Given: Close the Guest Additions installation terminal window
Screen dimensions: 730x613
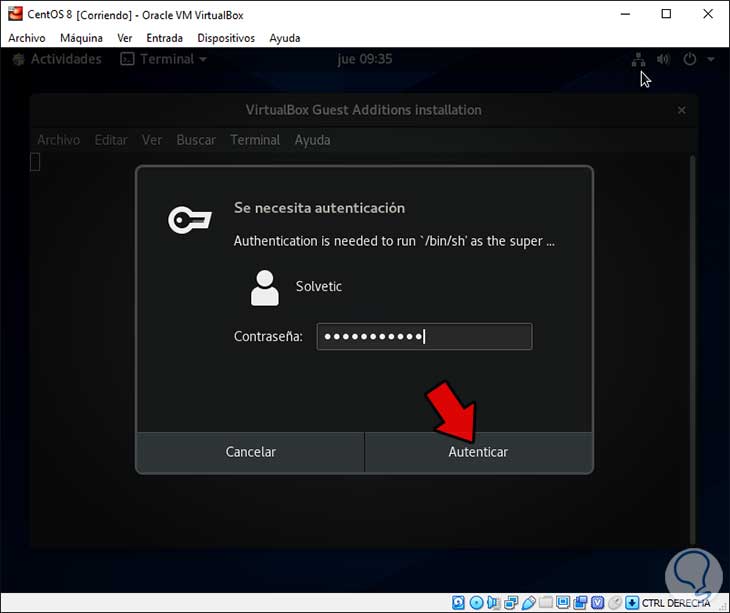Looking at the screenshot, I should tap(682, 110).
